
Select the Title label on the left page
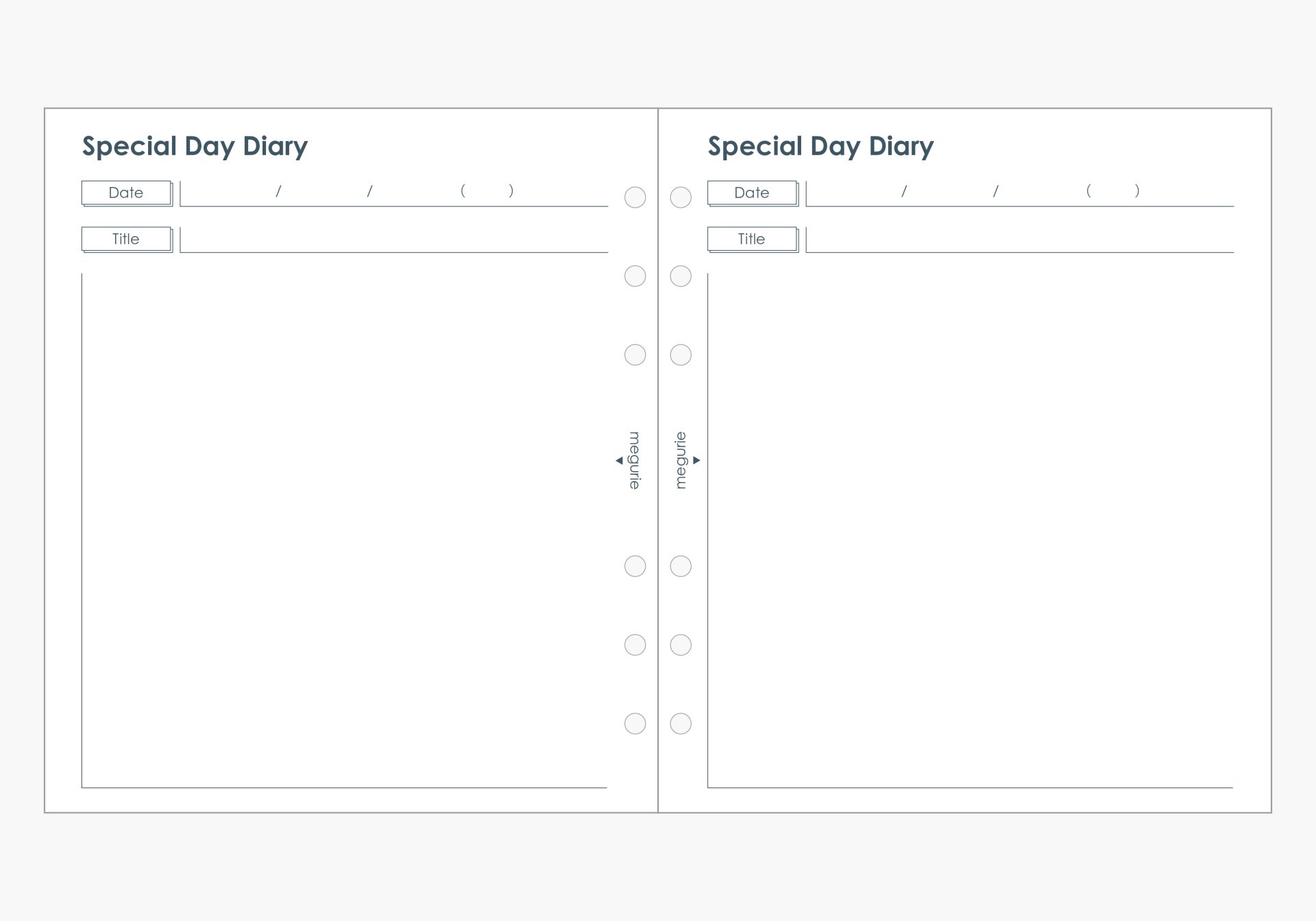pyautogui.click(x=126, y=239)
